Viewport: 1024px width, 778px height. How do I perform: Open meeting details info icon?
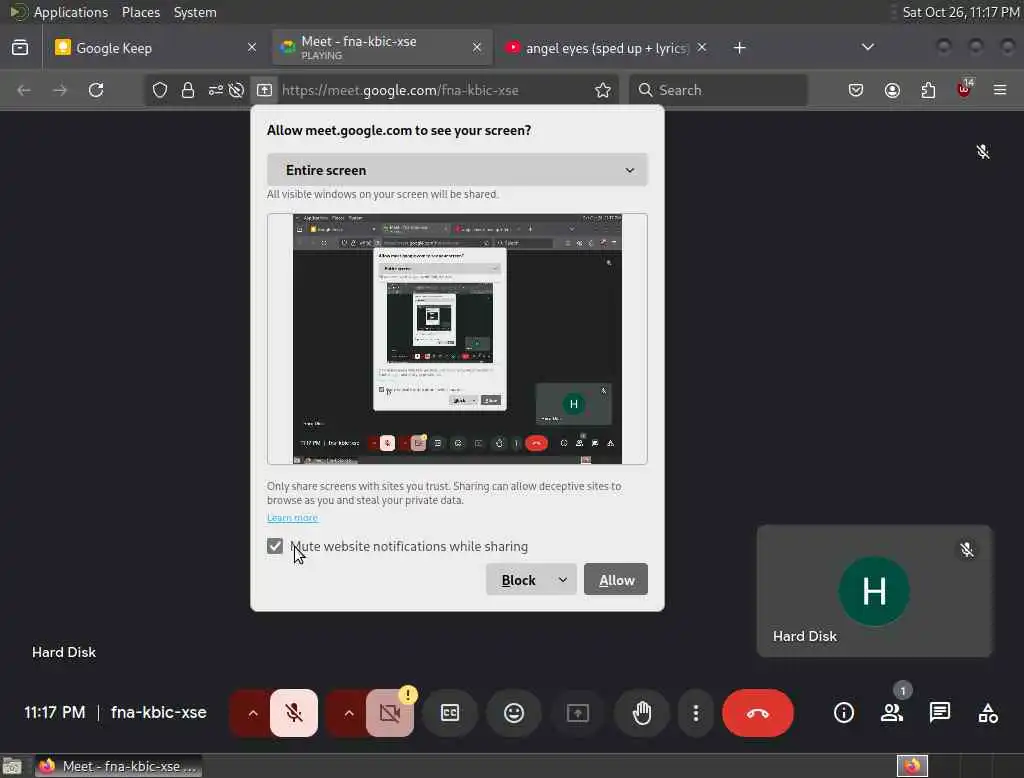click(844, 713)
